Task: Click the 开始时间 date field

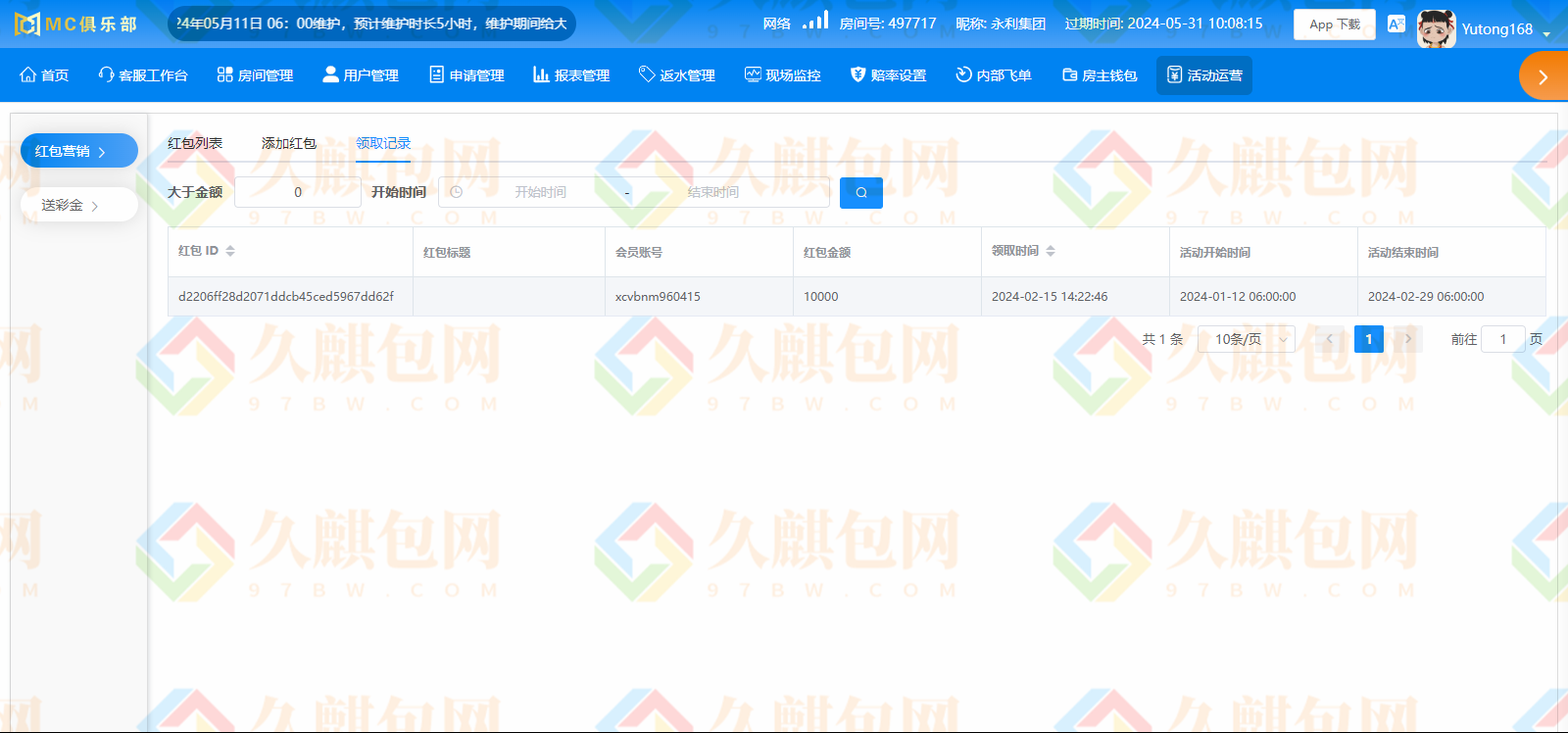Action: (x=541, y=192)
